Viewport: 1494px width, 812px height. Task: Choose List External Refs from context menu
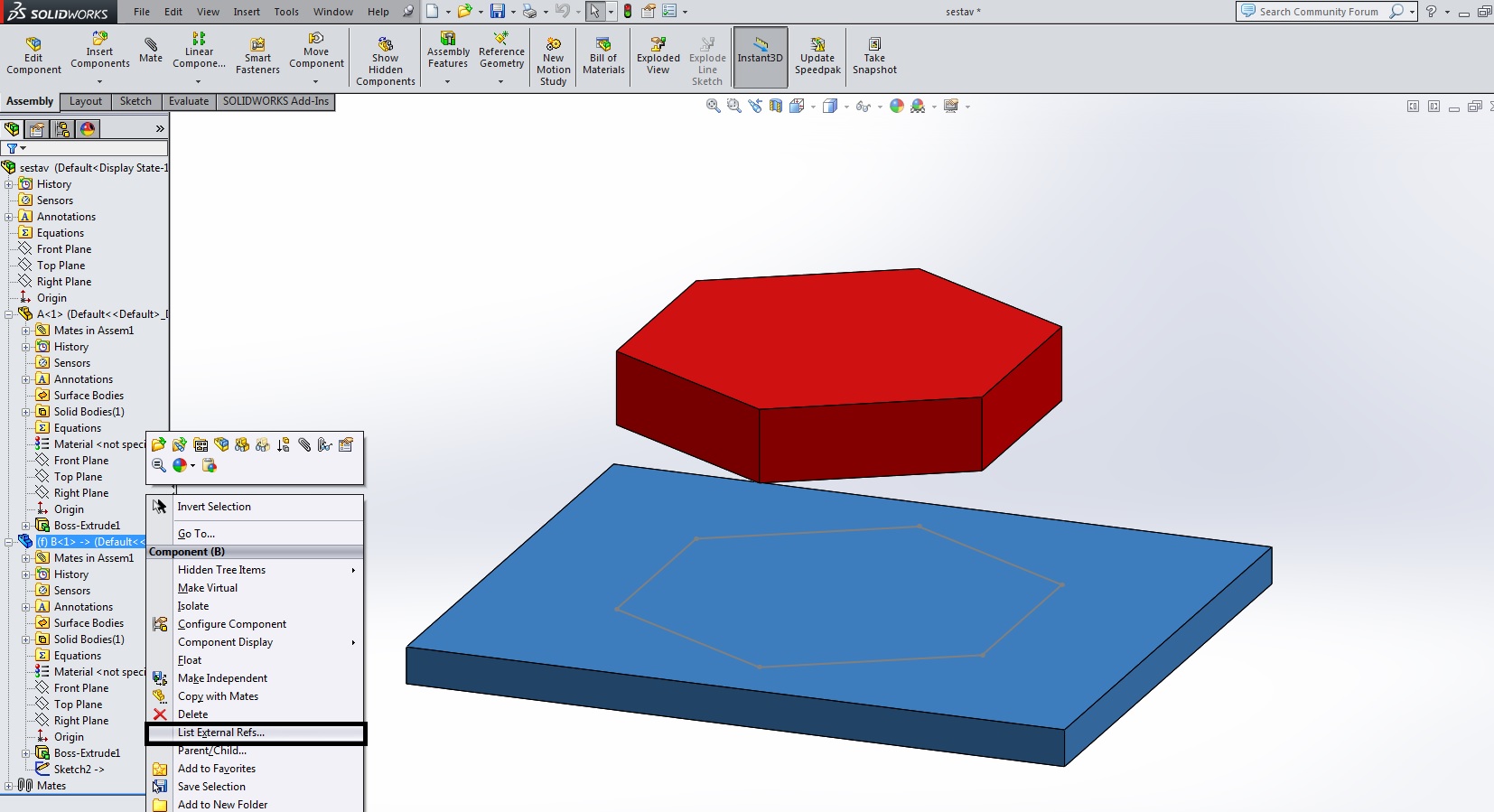(221, 733)
